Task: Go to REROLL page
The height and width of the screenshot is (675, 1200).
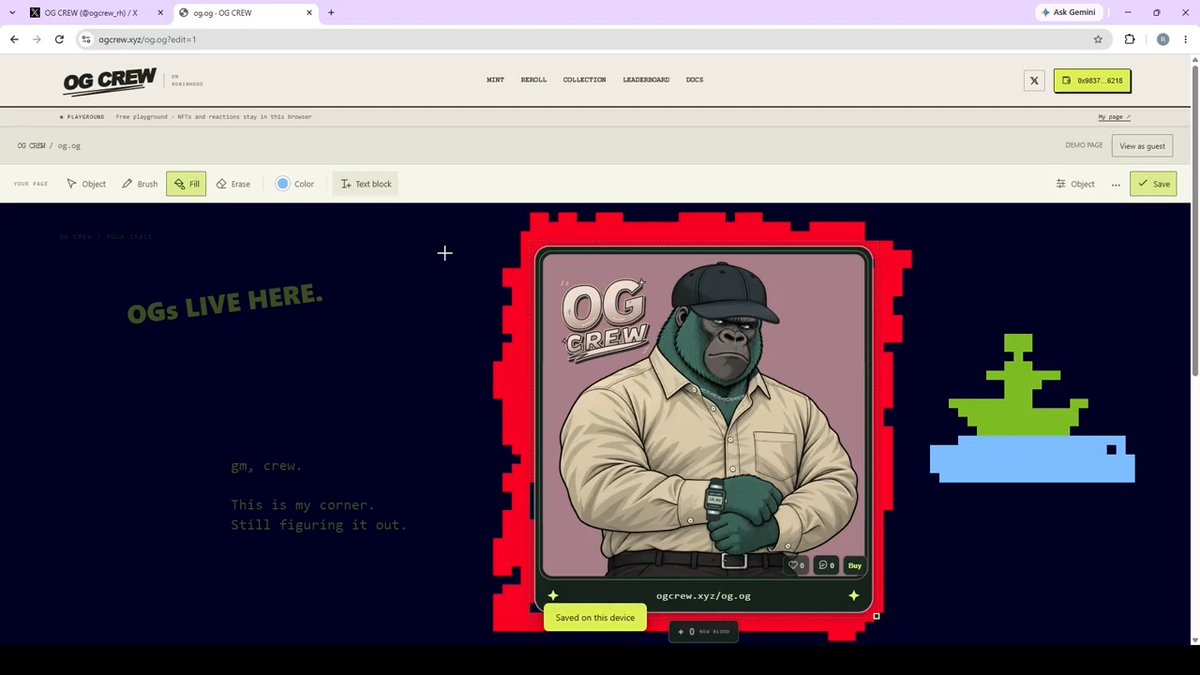Action: (x=534, y=80)
